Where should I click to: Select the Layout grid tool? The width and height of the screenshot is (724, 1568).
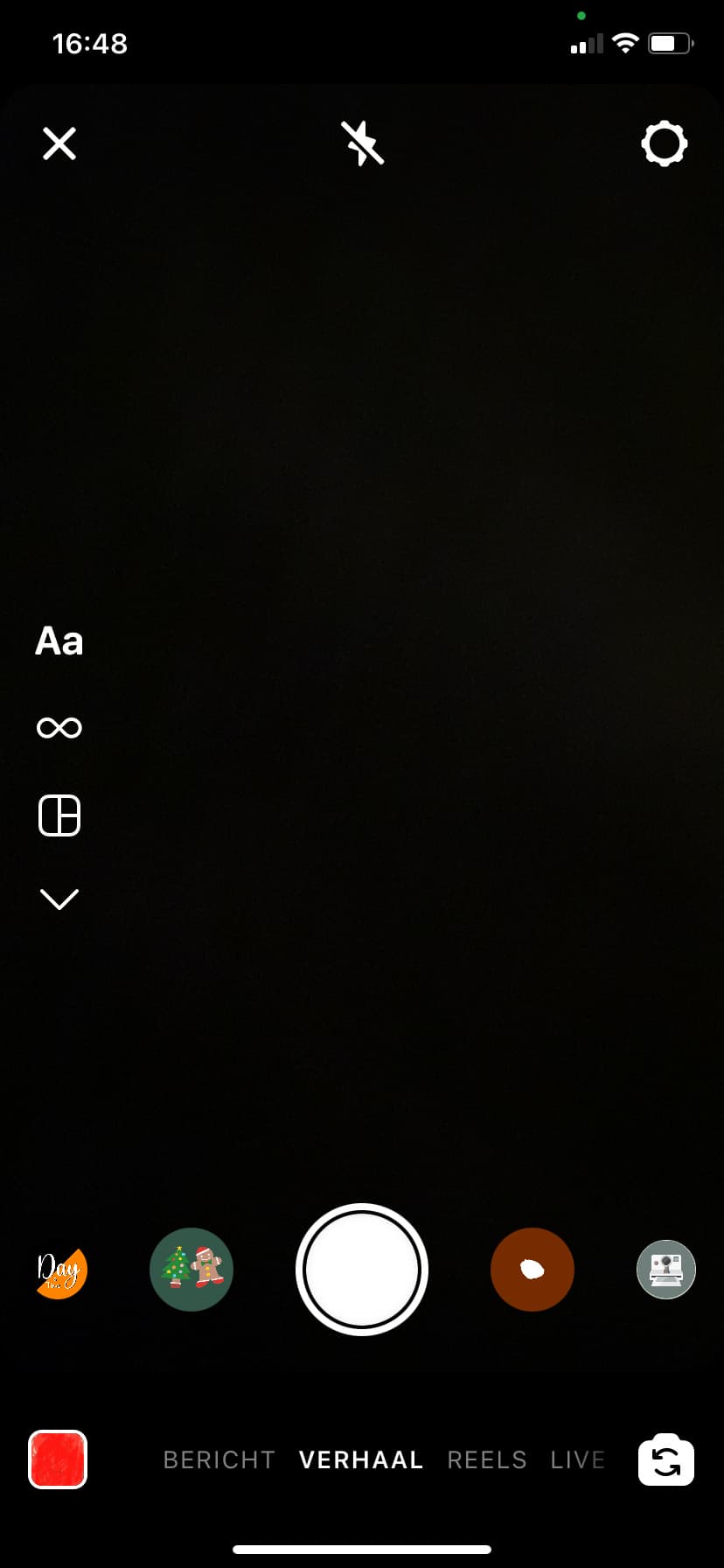(x=59, y=815)
